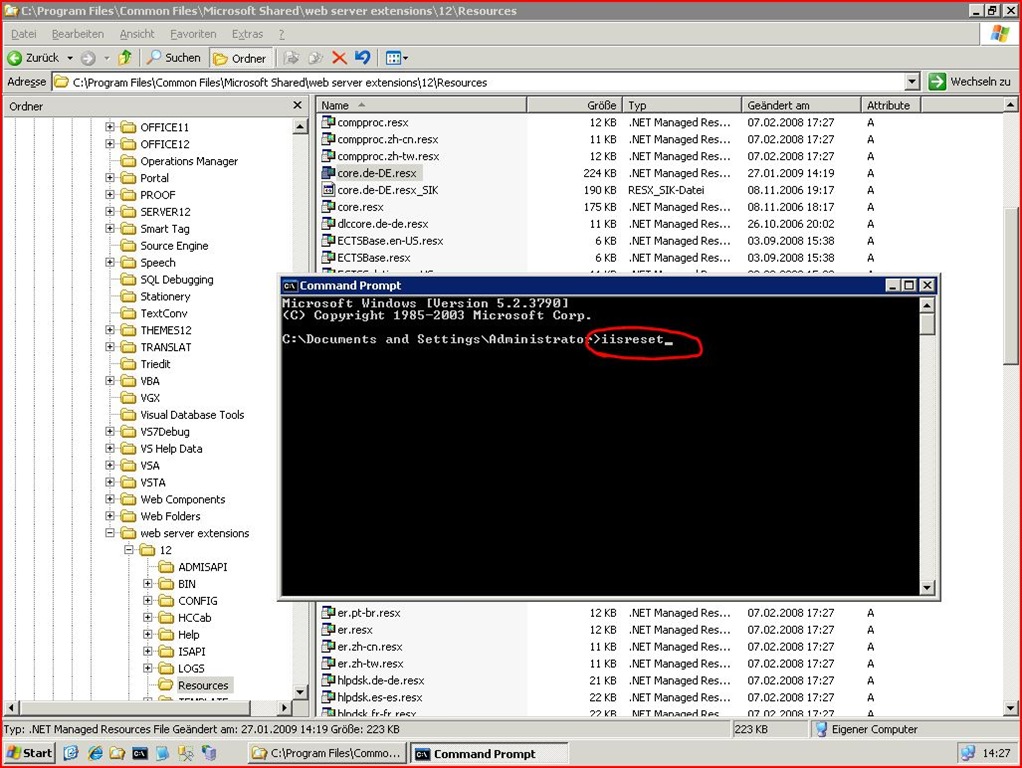Sort files by Größe column header

click(x=574, y=105)
